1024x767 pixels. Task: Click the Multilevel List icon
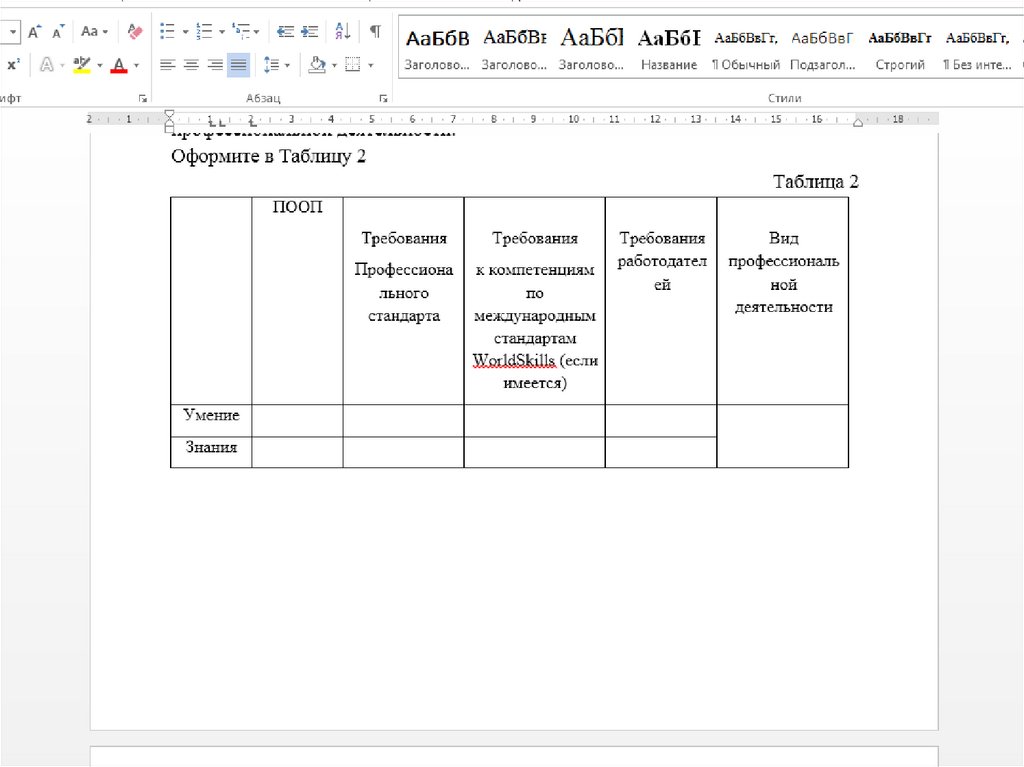(x=241, y=31)
